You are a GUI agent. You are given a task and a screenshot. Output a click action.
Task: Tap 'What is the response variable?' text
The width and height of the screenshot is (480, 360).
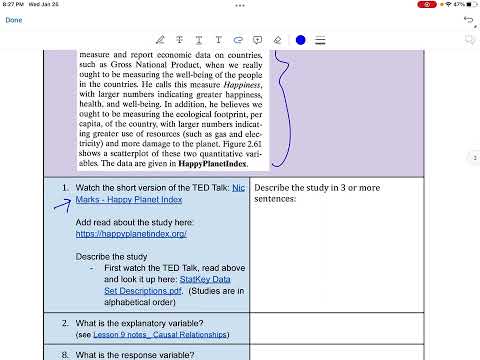135,355
